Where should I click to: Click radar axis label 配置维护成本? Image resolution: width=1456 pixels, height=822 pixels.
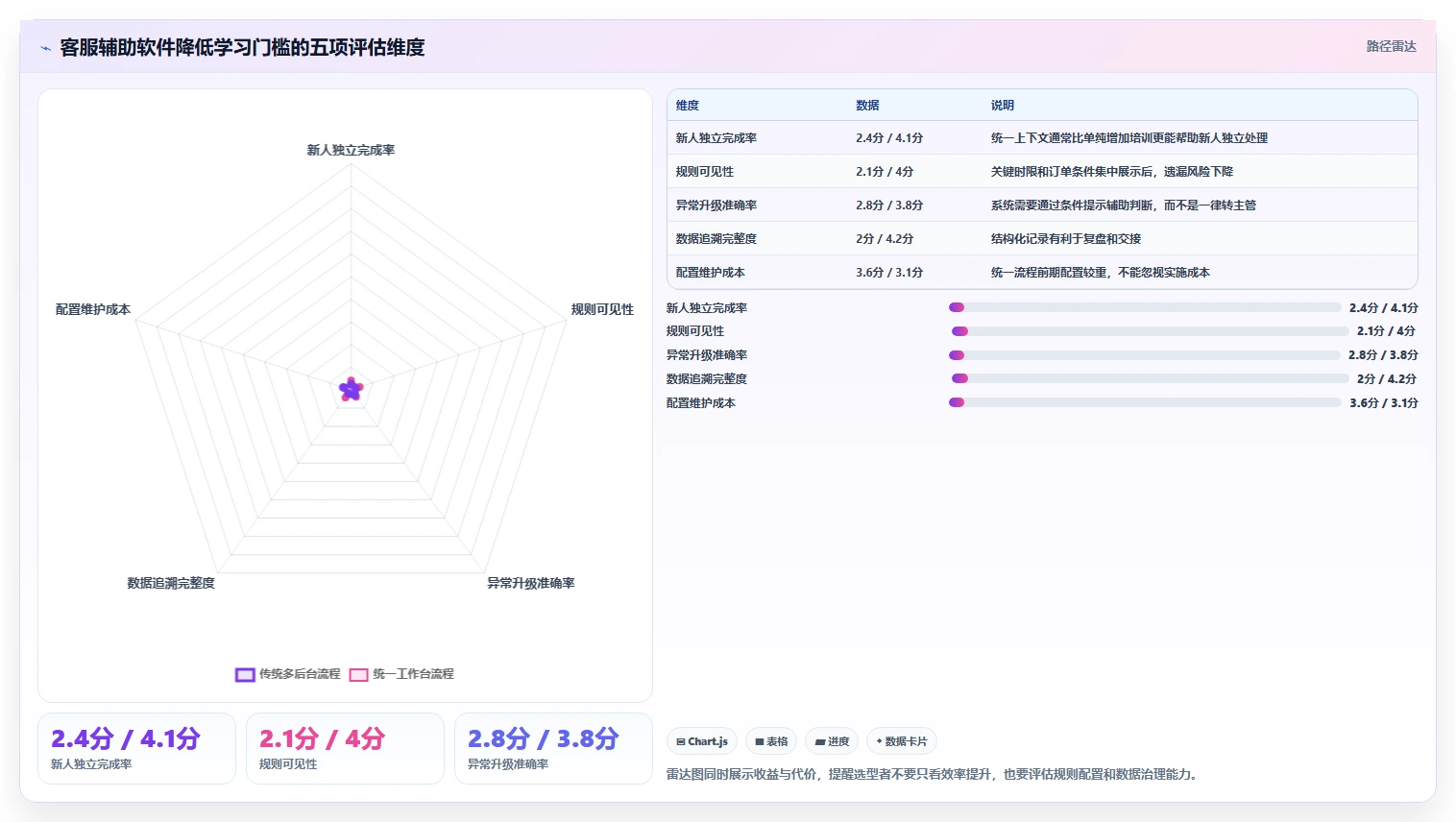[93, 309]
